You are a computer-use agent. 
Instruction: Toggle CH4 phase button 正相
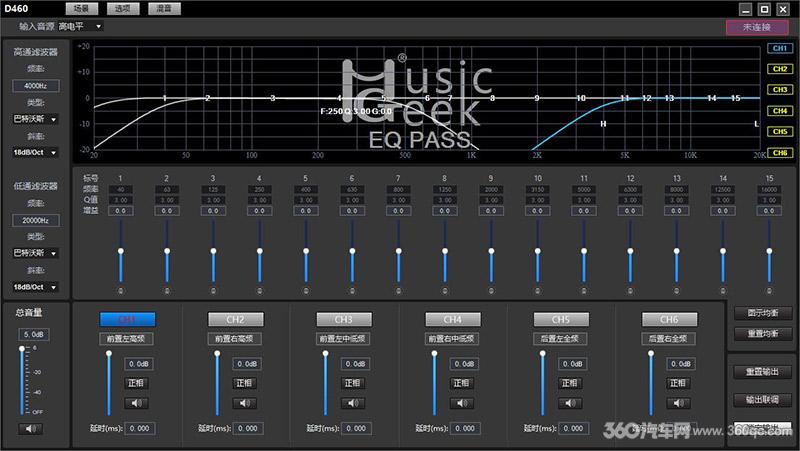click(x=462, y=383)
